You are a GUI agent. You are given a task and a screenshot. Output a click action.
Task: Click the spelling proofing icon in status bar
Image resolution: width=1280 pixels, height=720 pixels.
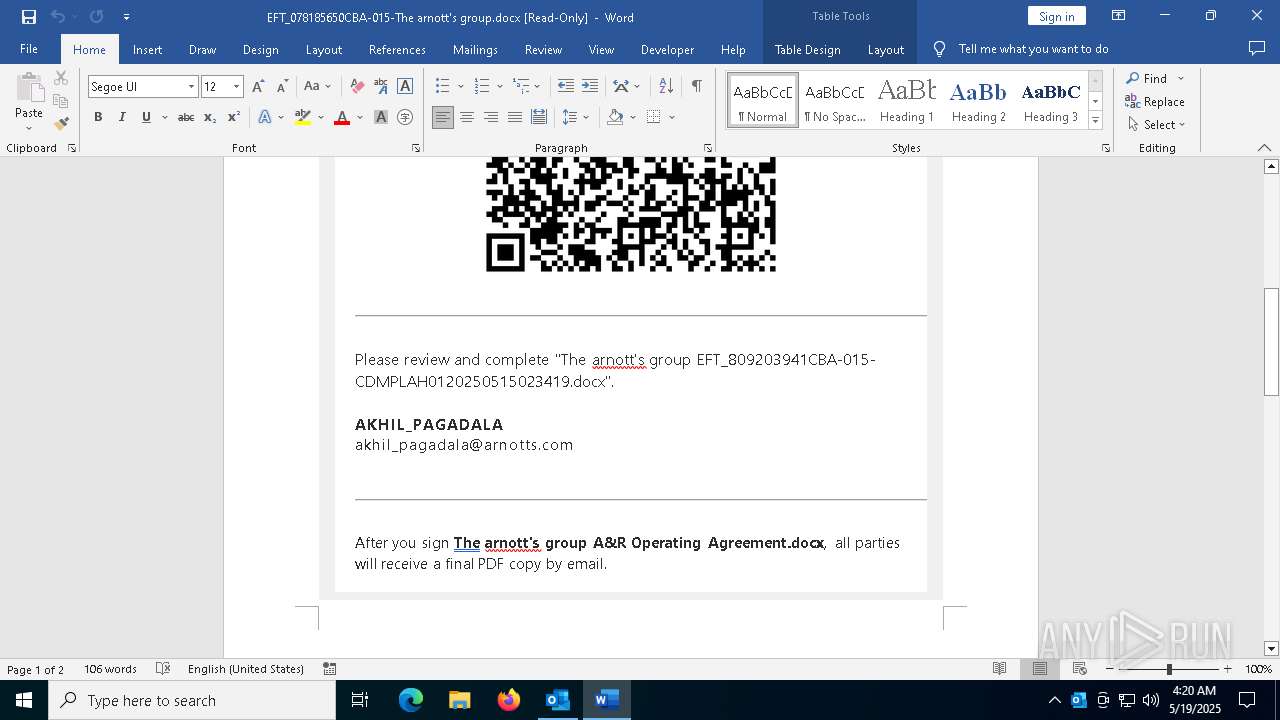click(163, 669)
